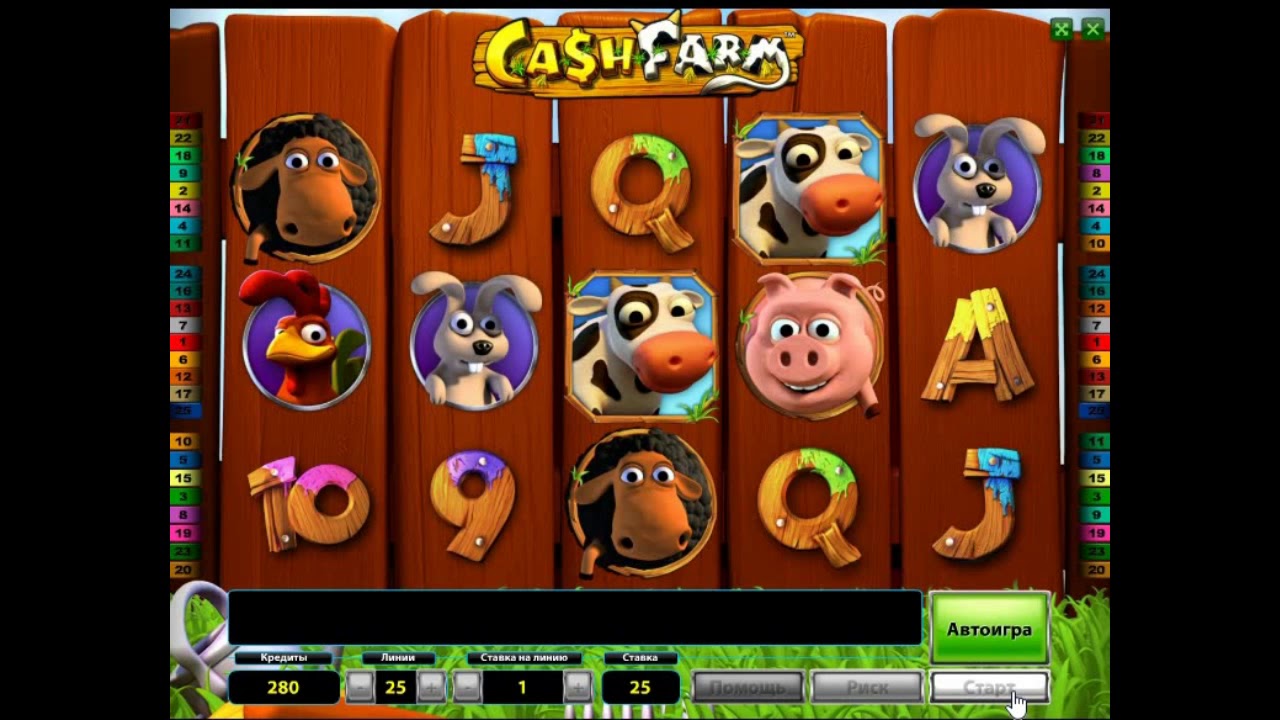1280x720 pixels.
Task: Click the cow symbol in center reel
Action: (x=642, y=345)
